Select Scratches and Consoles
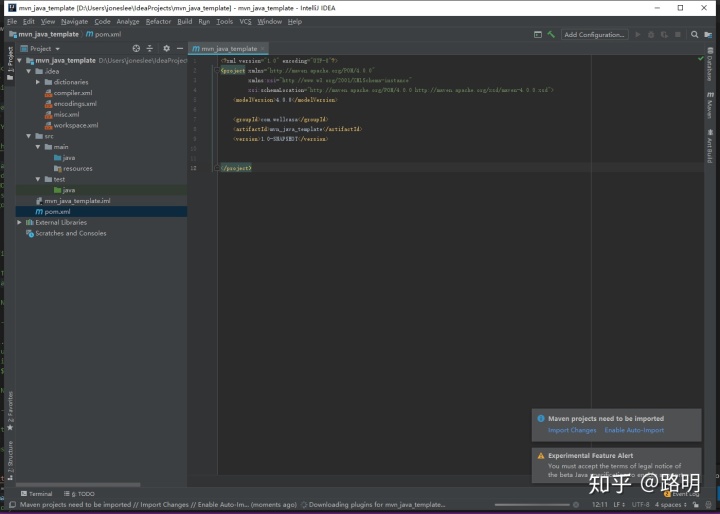720x514 pixels. 66,233
